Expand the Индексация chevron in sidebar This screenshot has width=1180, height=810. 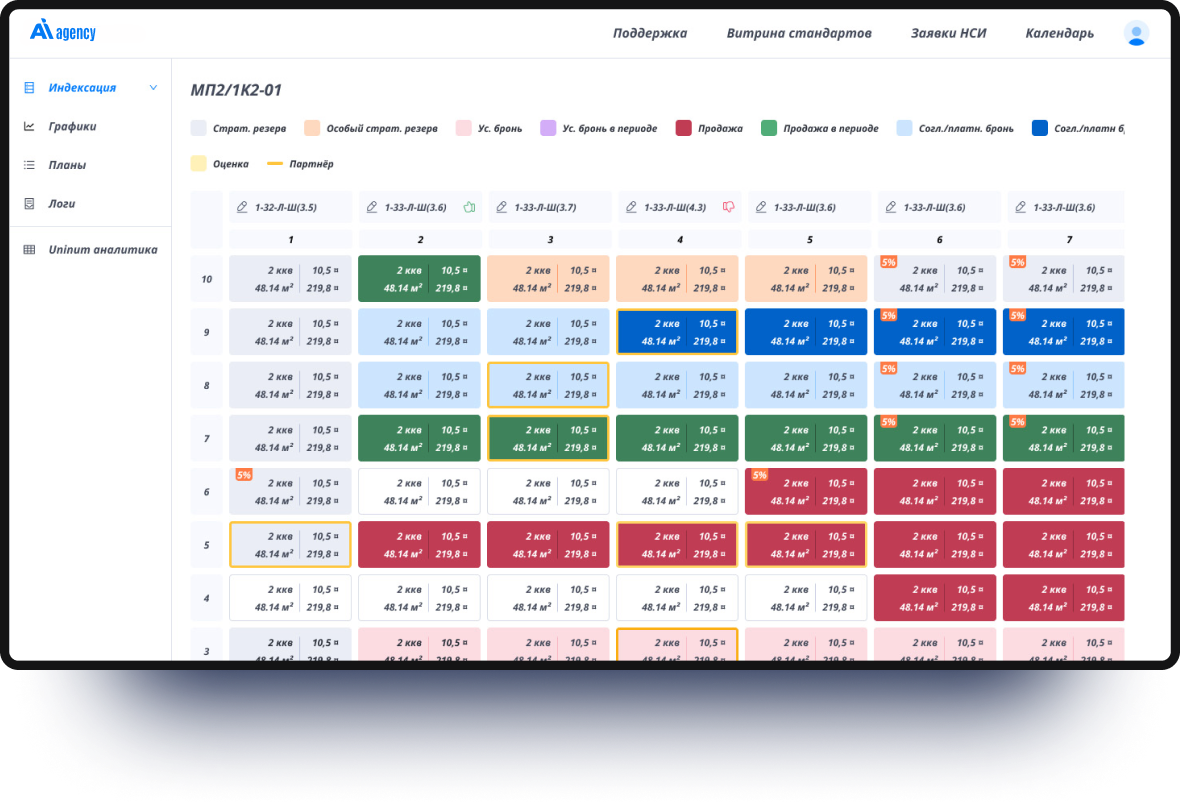(x=153, y=88)
